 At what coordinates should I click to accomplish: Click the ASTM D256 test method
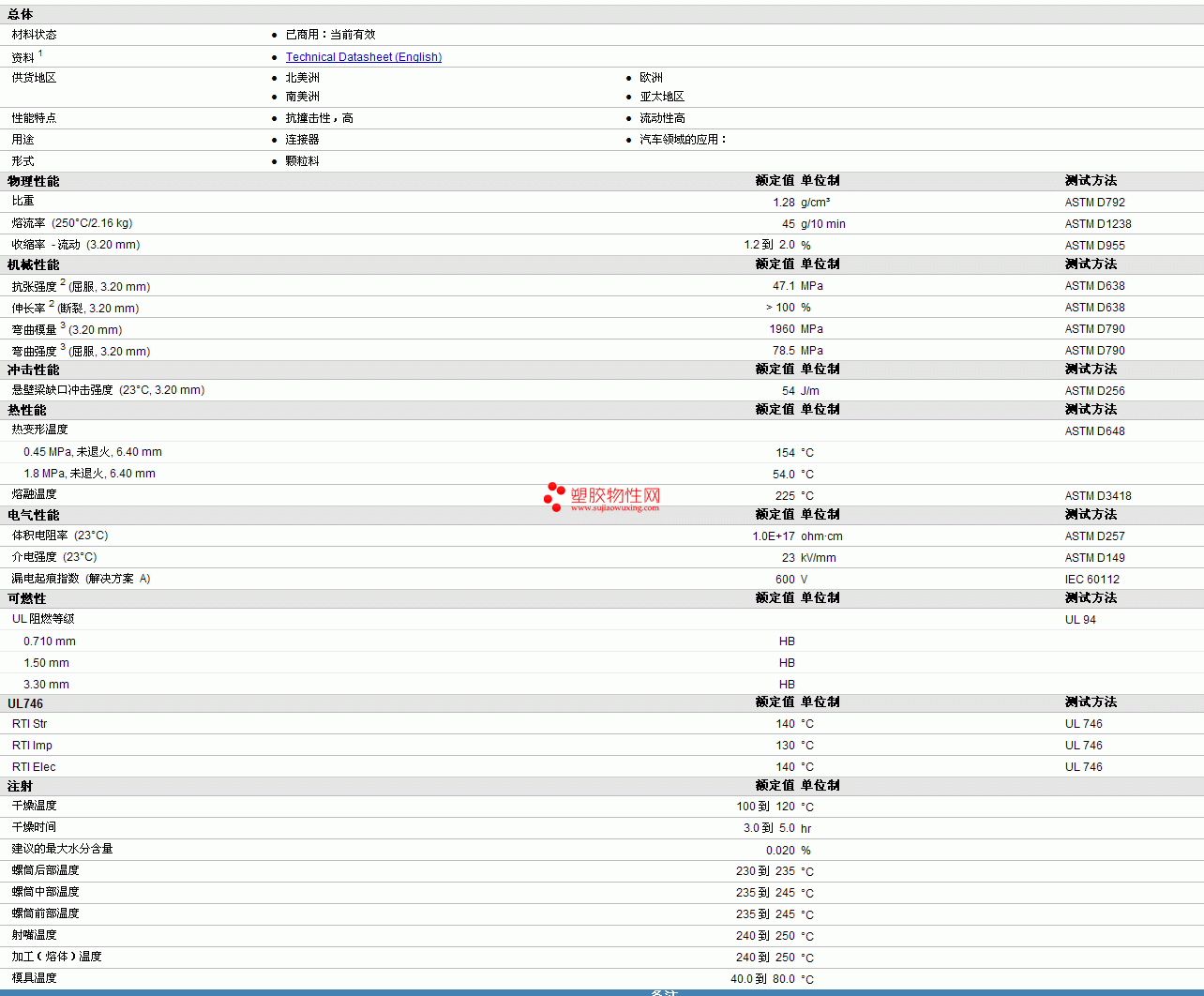tap(1095, 391)
